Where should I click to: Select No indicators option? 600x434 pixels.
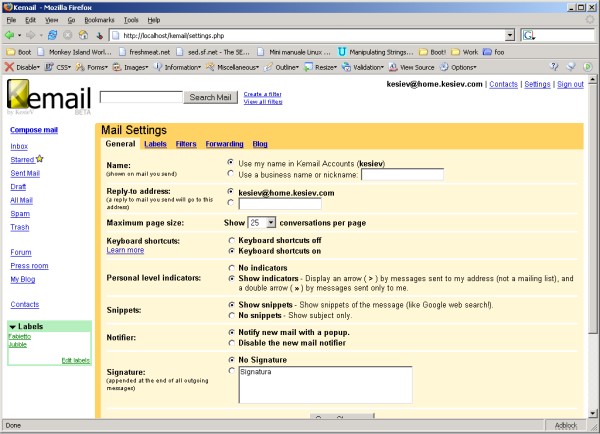coord(232,268)
